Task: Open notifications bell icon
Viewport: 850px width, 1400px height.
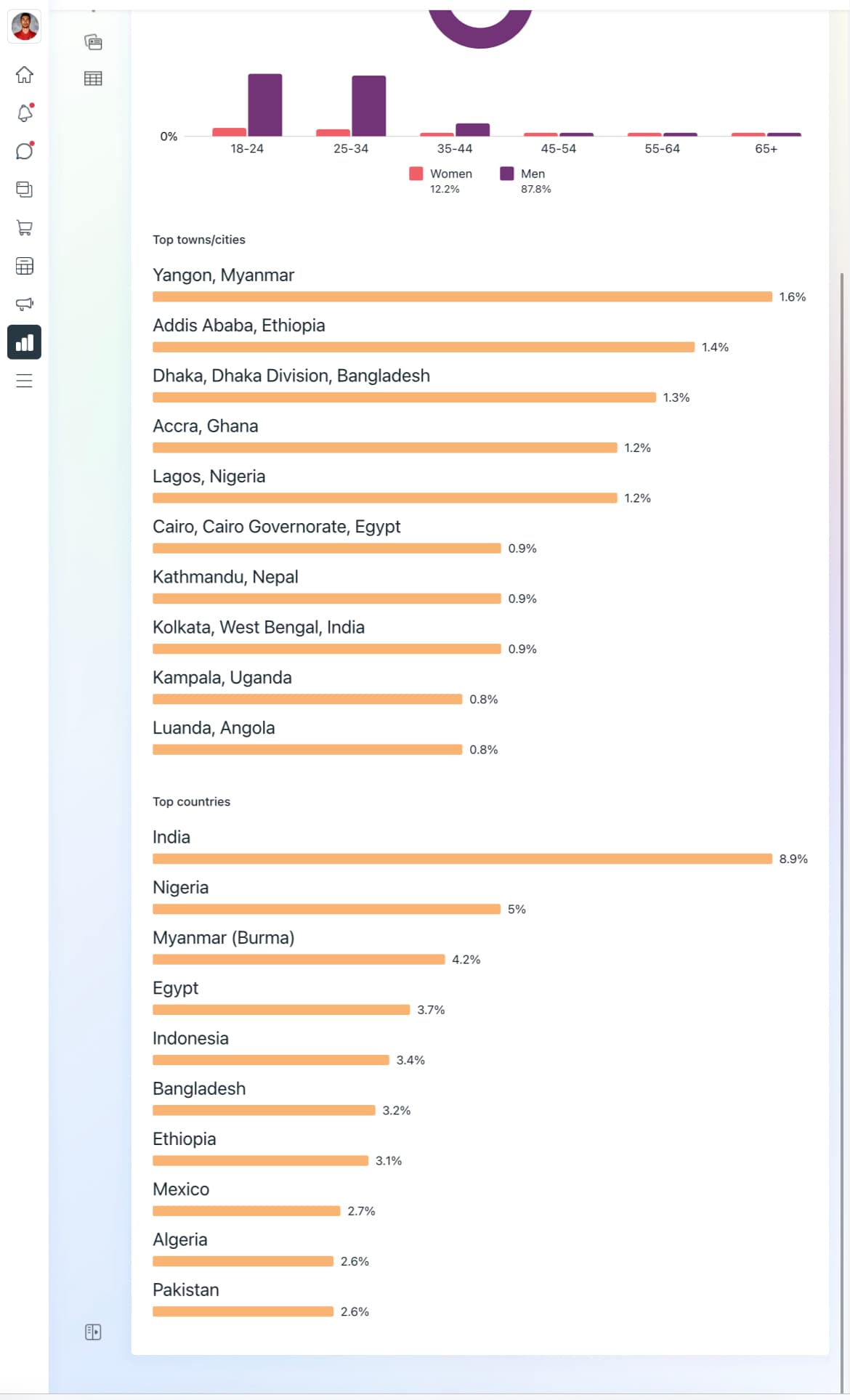Action: [x=24, y=113]
